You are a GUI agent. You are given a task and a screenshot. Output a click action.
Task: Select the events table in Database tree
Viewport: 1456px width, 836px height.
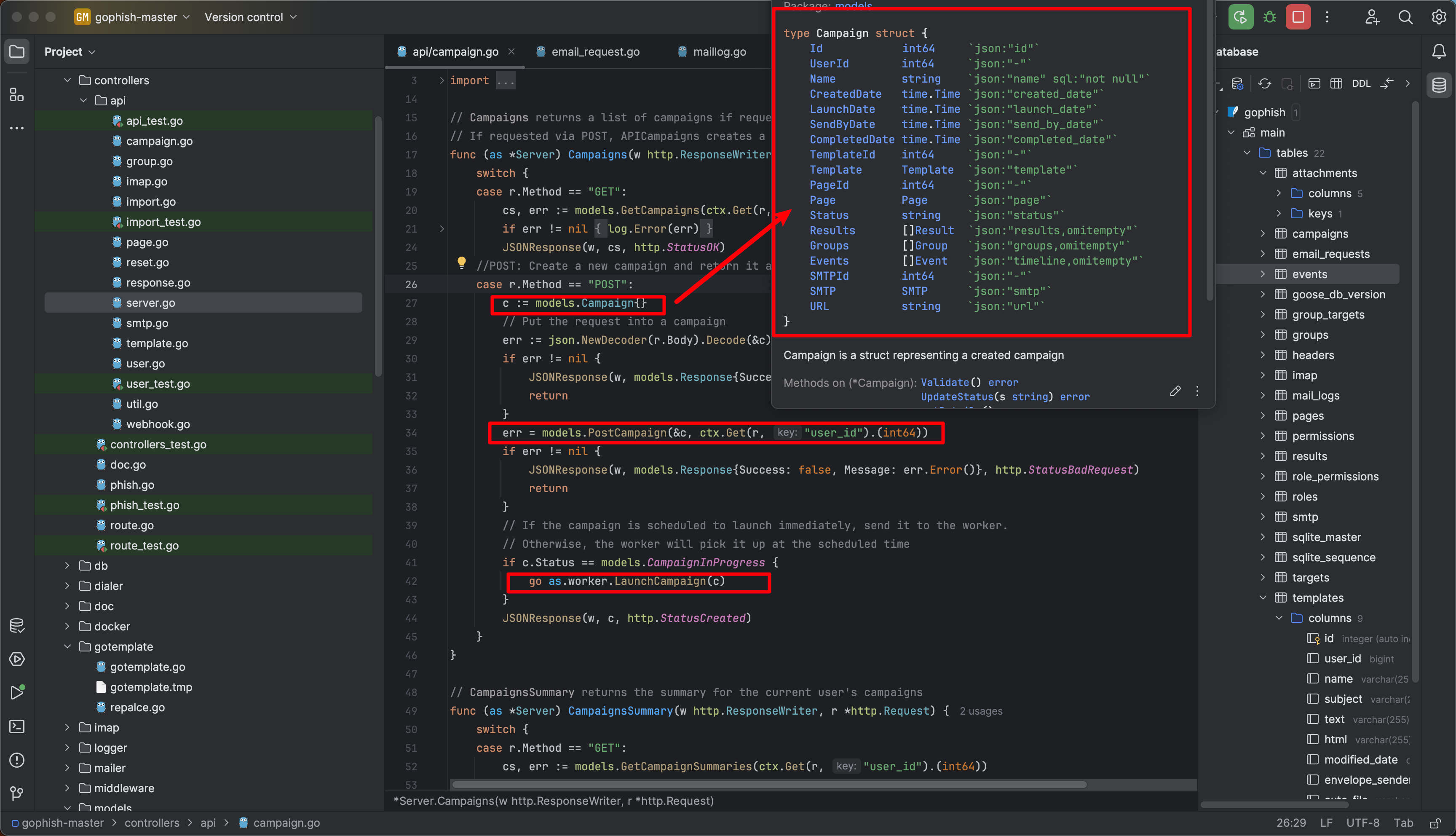[1309, 274]
